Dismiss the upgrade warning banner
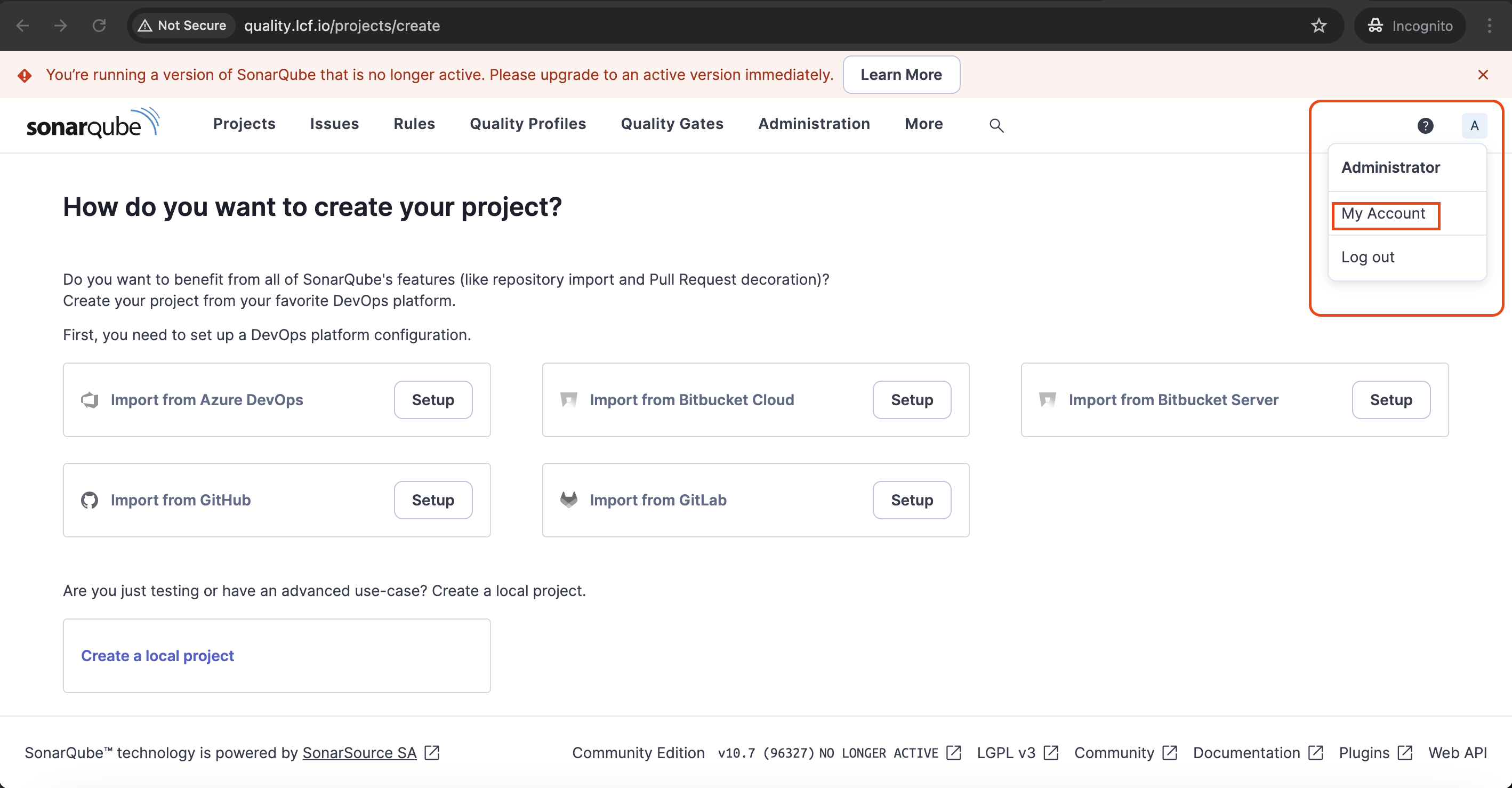 [1483, 75]
